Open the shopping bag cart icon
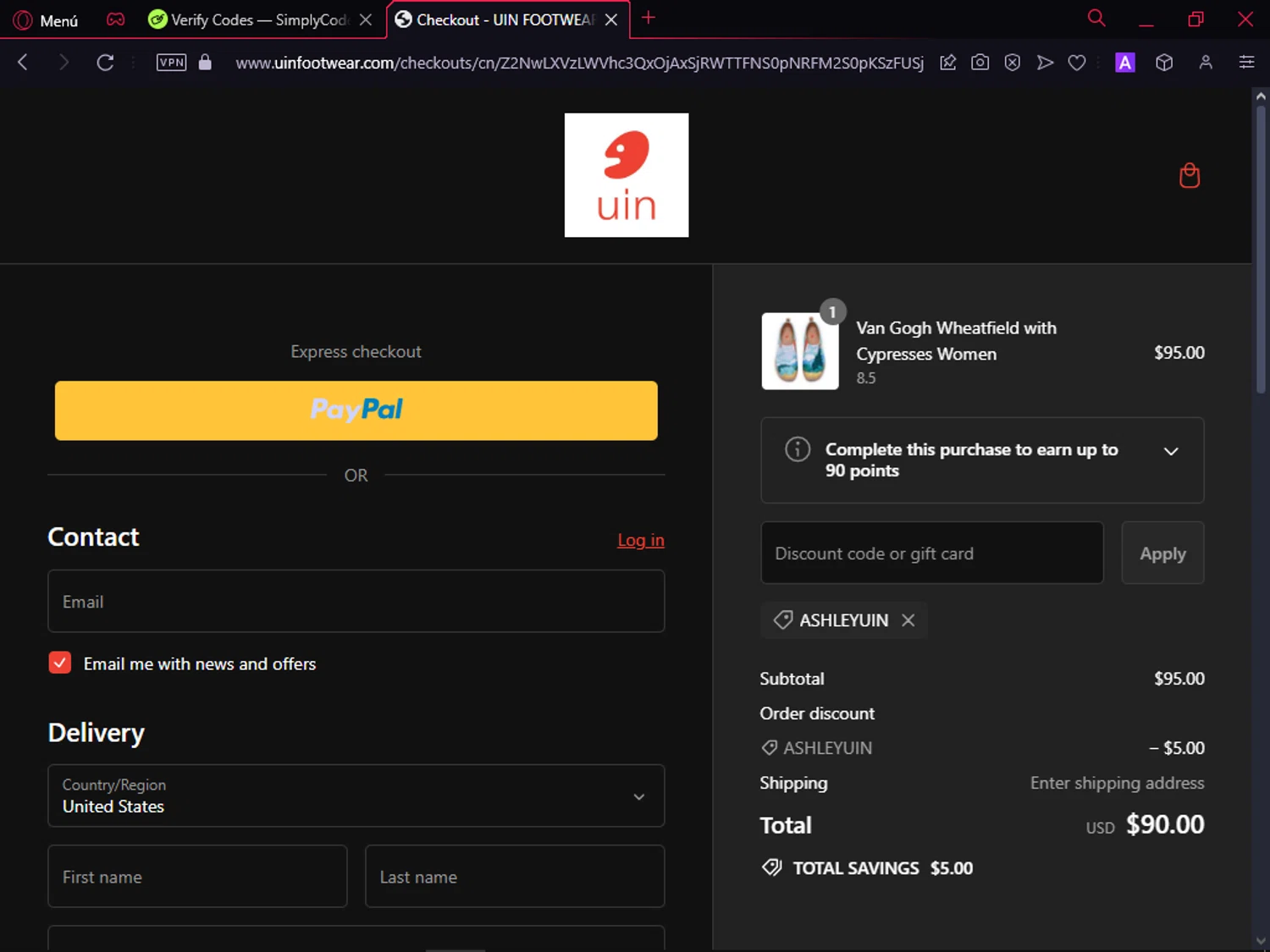1270x952 pixels. [1190, 175]
